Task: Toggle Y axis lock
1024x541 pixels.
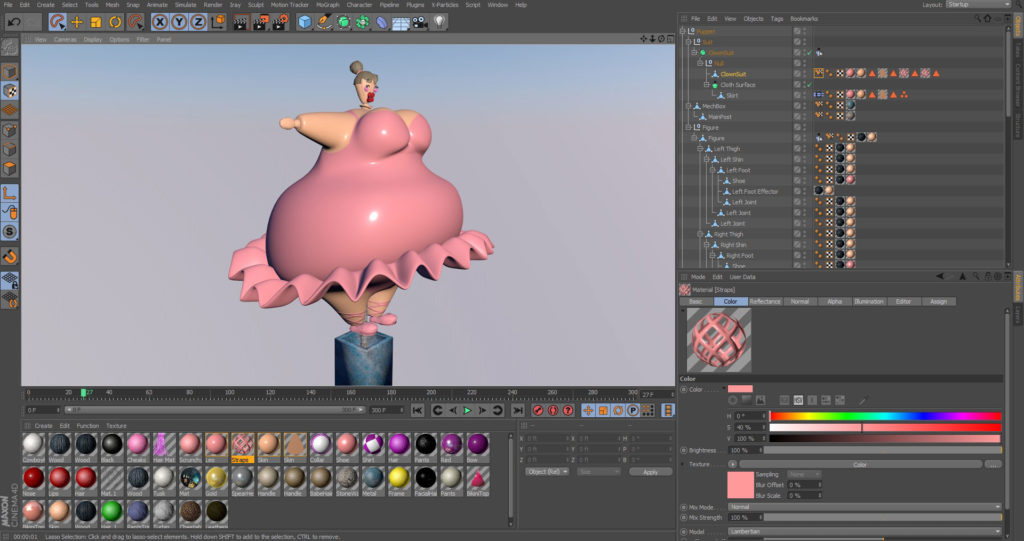Action: (x=179, y=22)
